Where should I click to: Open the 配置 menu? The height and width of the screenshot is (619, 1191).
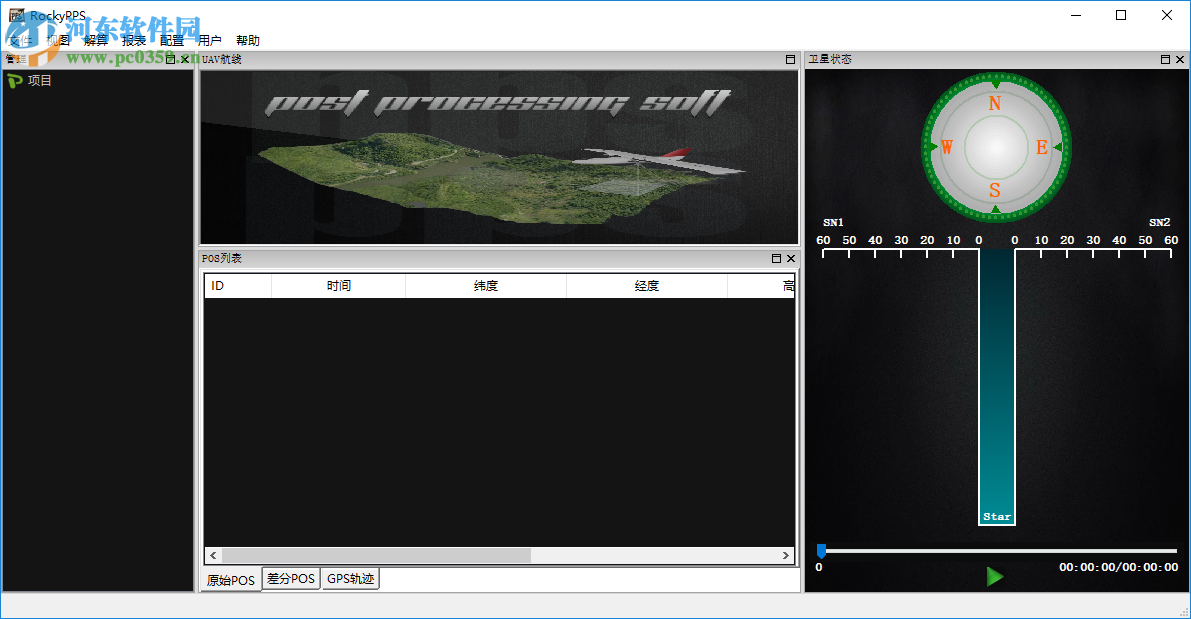click(x=172, y=40)
